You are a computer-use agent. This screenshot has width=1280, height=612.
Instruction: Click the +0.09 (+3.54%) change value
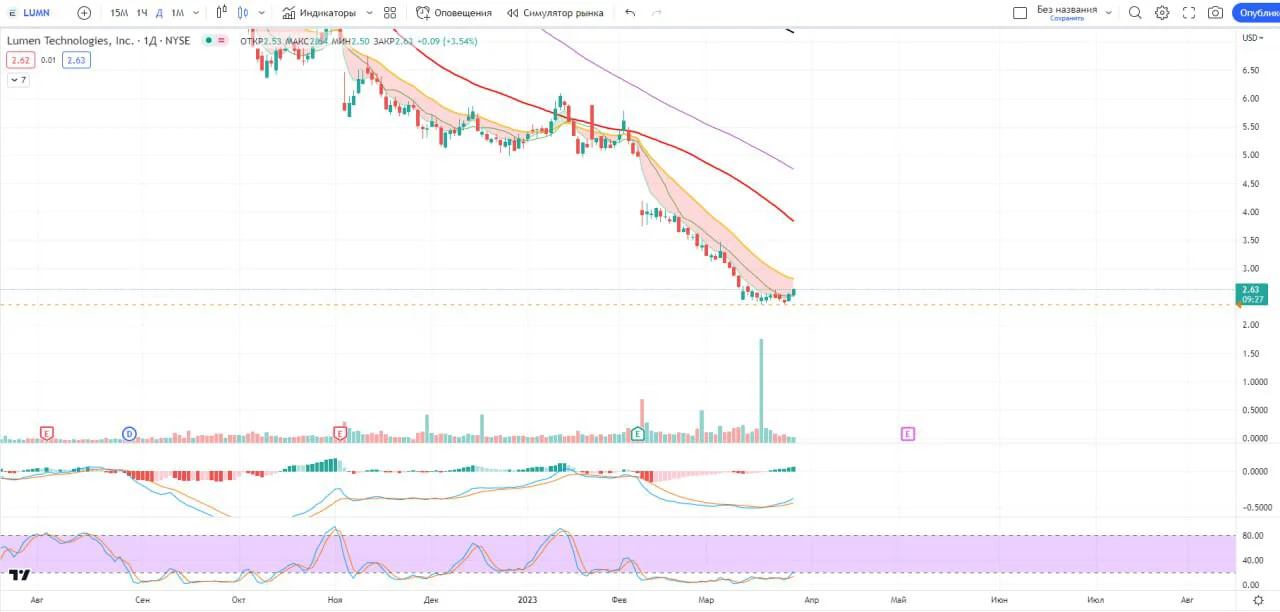pos(448,41)
